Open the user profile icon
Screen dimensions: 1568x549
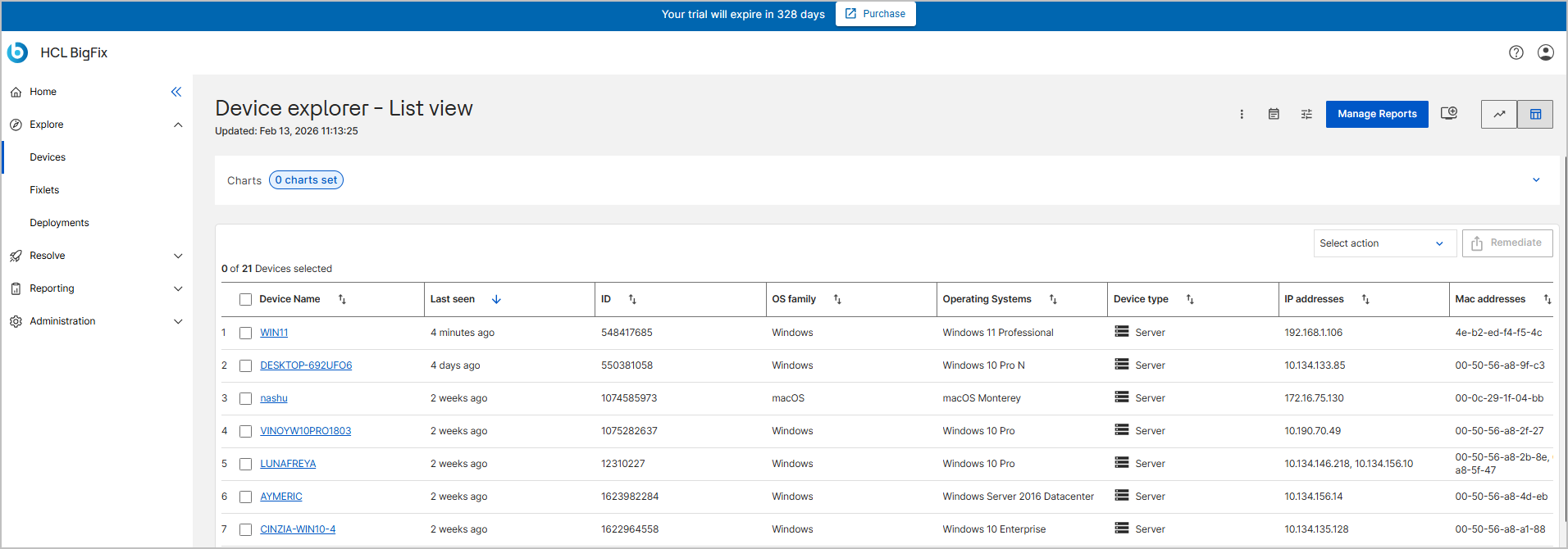coord(1545,52)
